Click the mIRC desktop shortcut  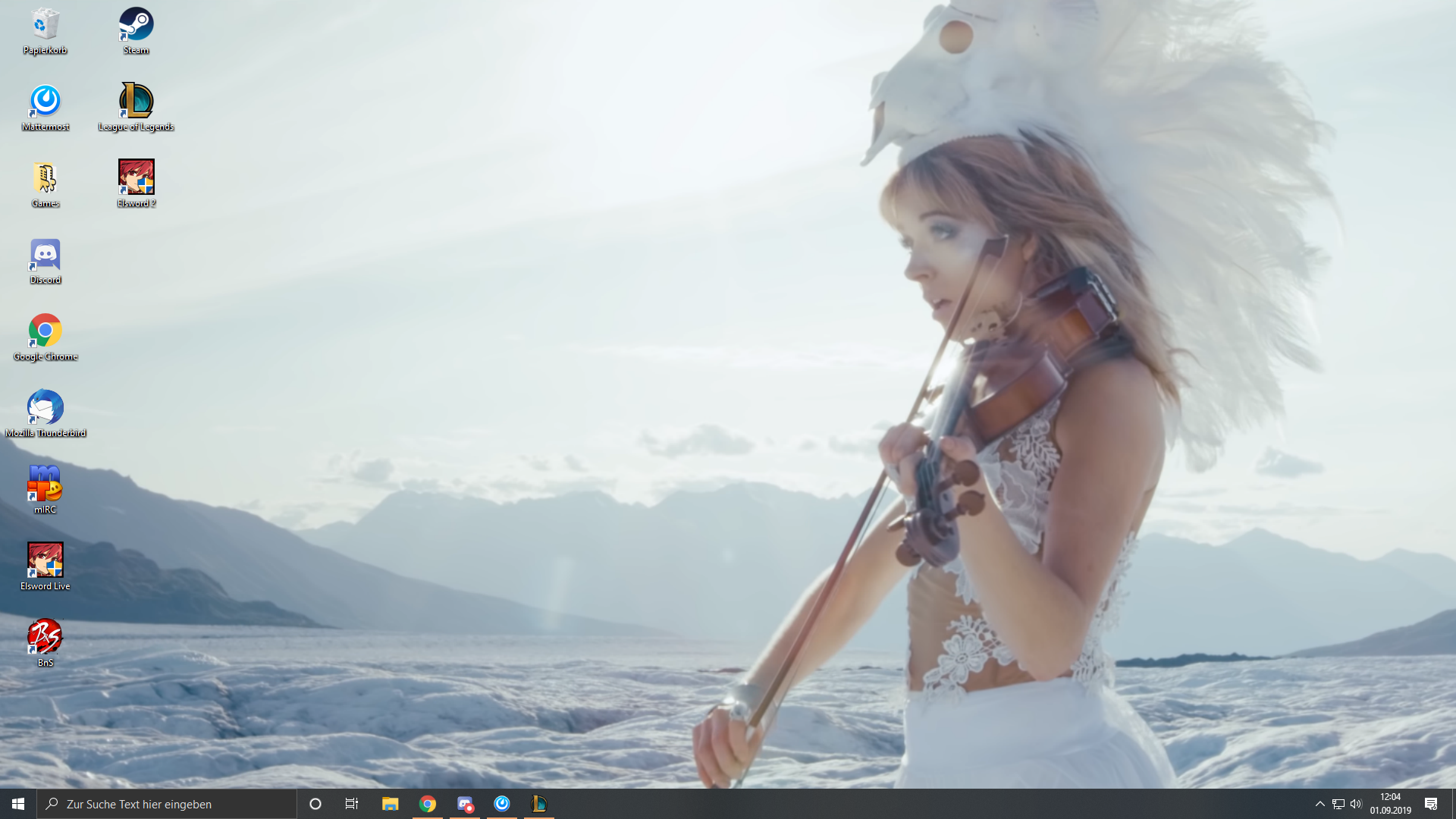[45, 485]
